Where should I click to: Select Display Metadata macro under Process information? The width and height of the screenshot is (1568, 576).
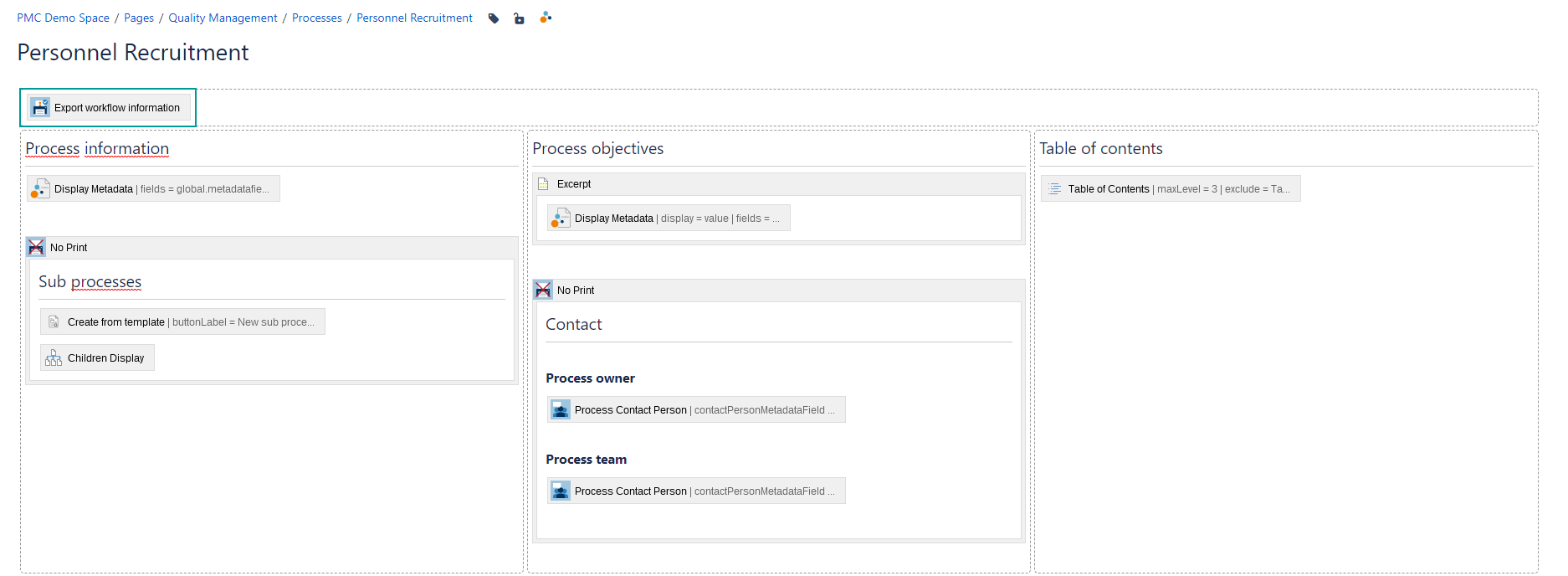pos(153,188)
